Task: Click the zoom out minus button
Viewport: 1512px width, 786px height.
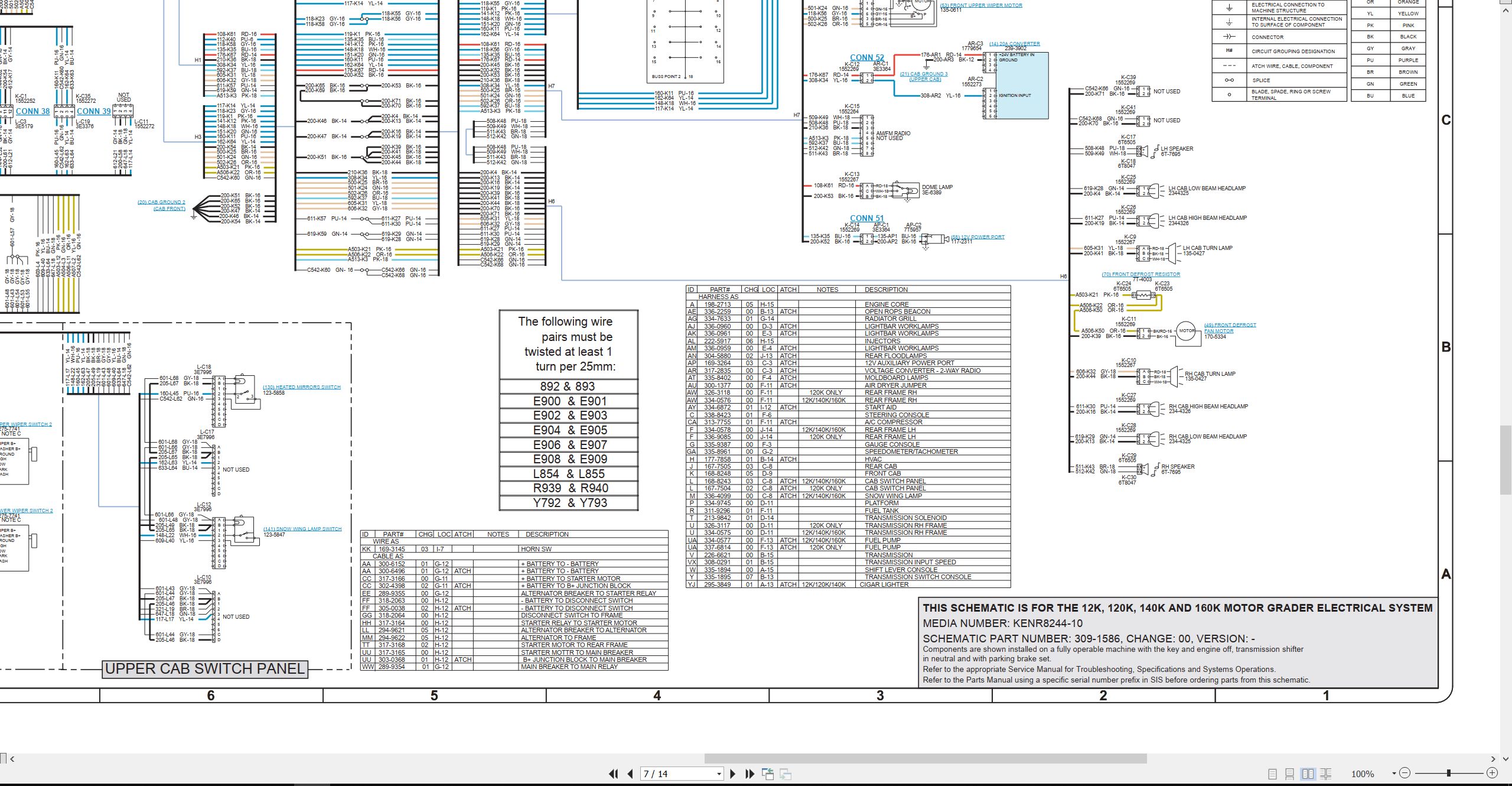Action: click(1405, 773)
